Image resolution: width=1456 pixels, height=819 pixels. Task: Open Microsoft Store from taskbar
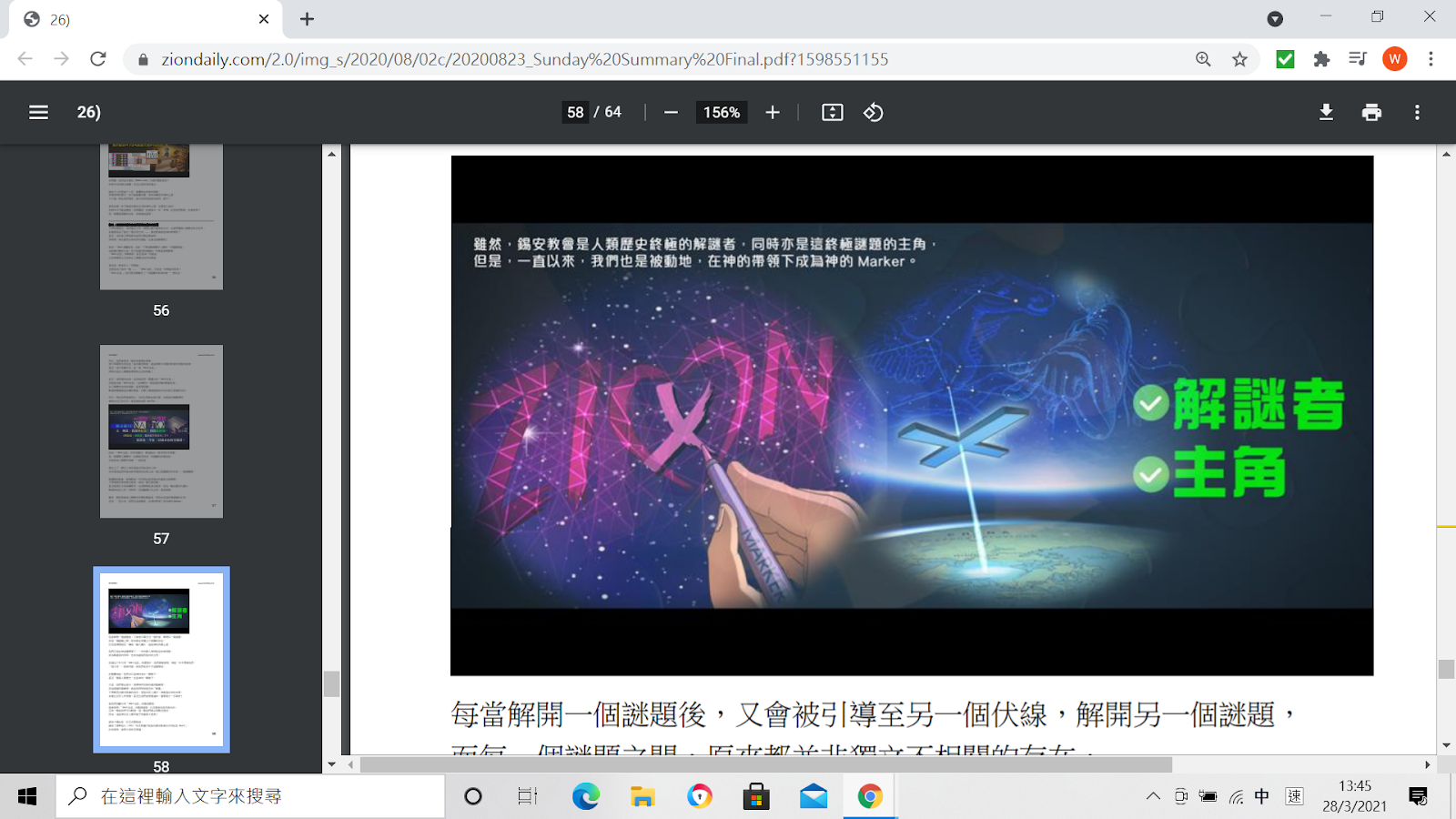(756, 797)
